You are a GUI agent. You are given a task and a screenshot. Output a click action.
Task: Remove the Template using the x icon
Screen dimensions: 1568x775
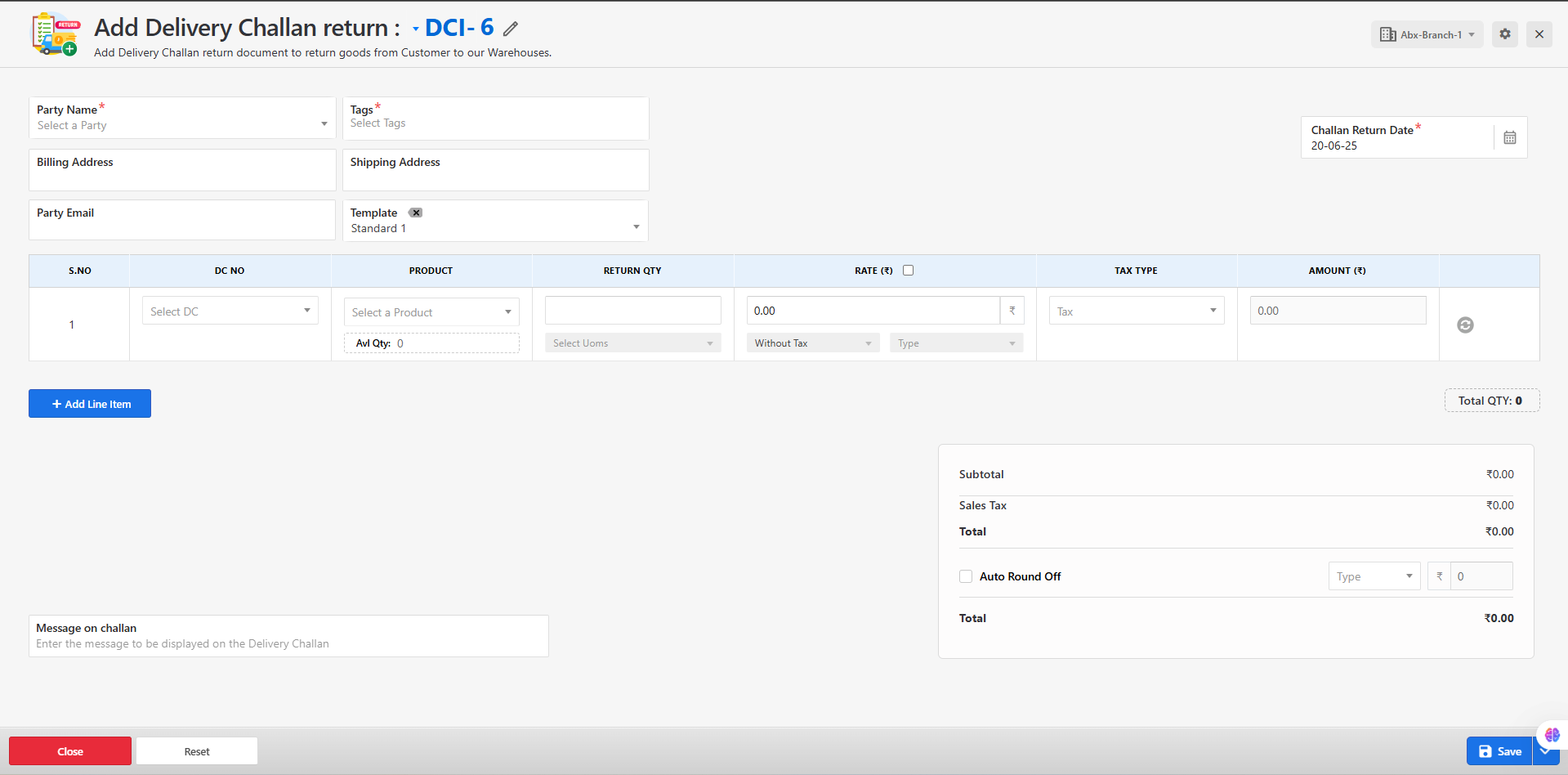pos(416,213)
